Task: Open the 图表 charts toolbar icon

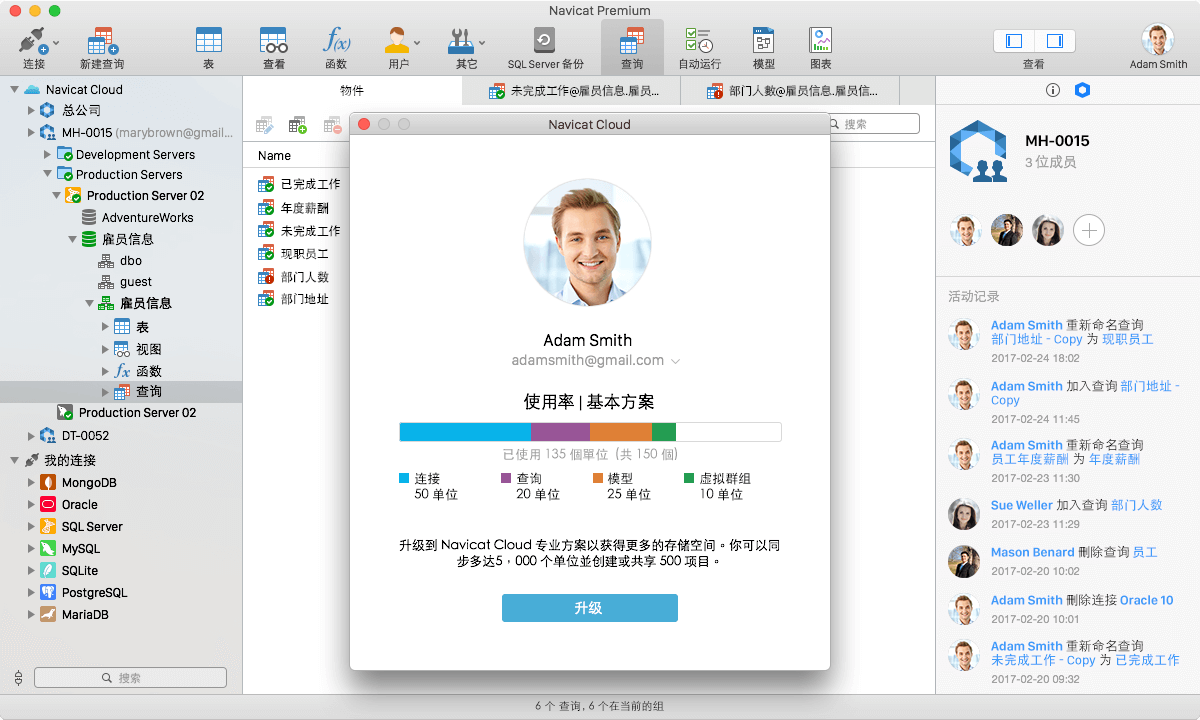Action: point(821,40)
